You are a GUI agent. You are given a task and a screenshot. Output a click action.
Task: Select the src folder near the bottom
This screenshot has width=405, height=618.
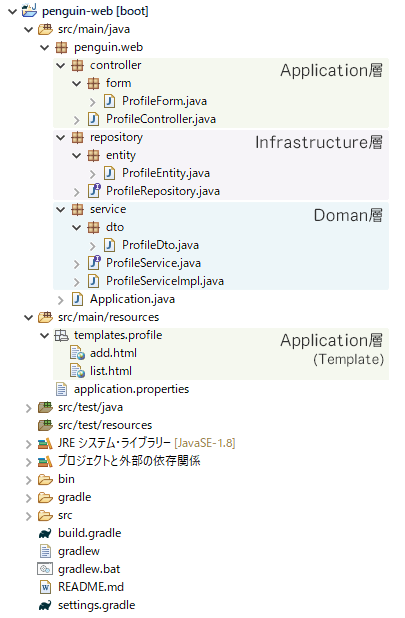pos(65,515)
